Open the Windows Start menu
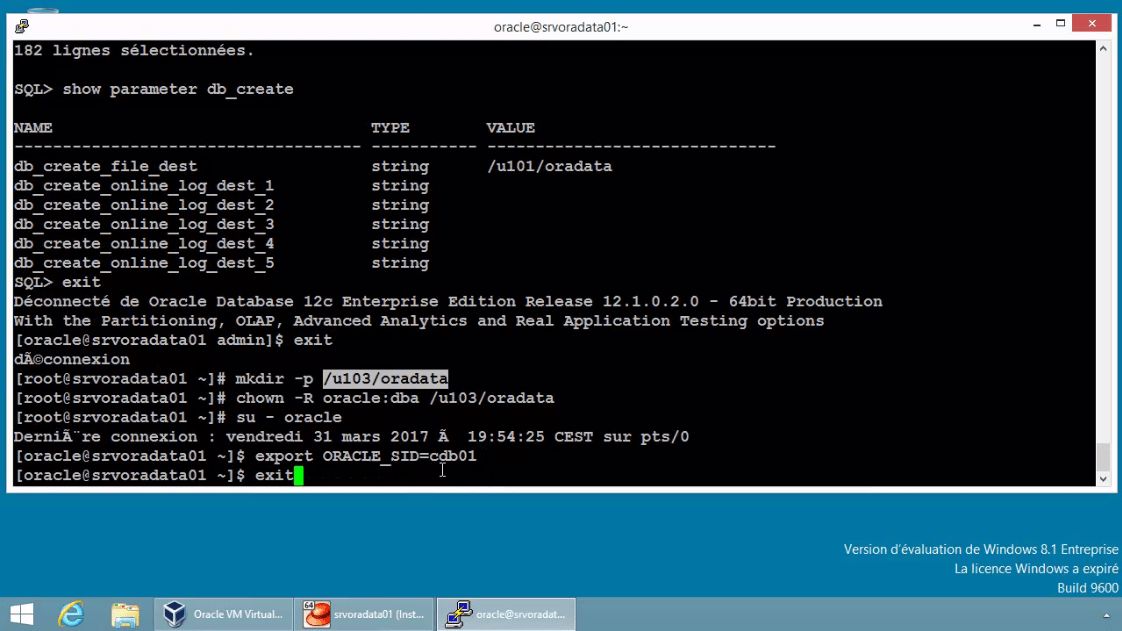This screenshot has width=1122, height=631. (19, 613)
